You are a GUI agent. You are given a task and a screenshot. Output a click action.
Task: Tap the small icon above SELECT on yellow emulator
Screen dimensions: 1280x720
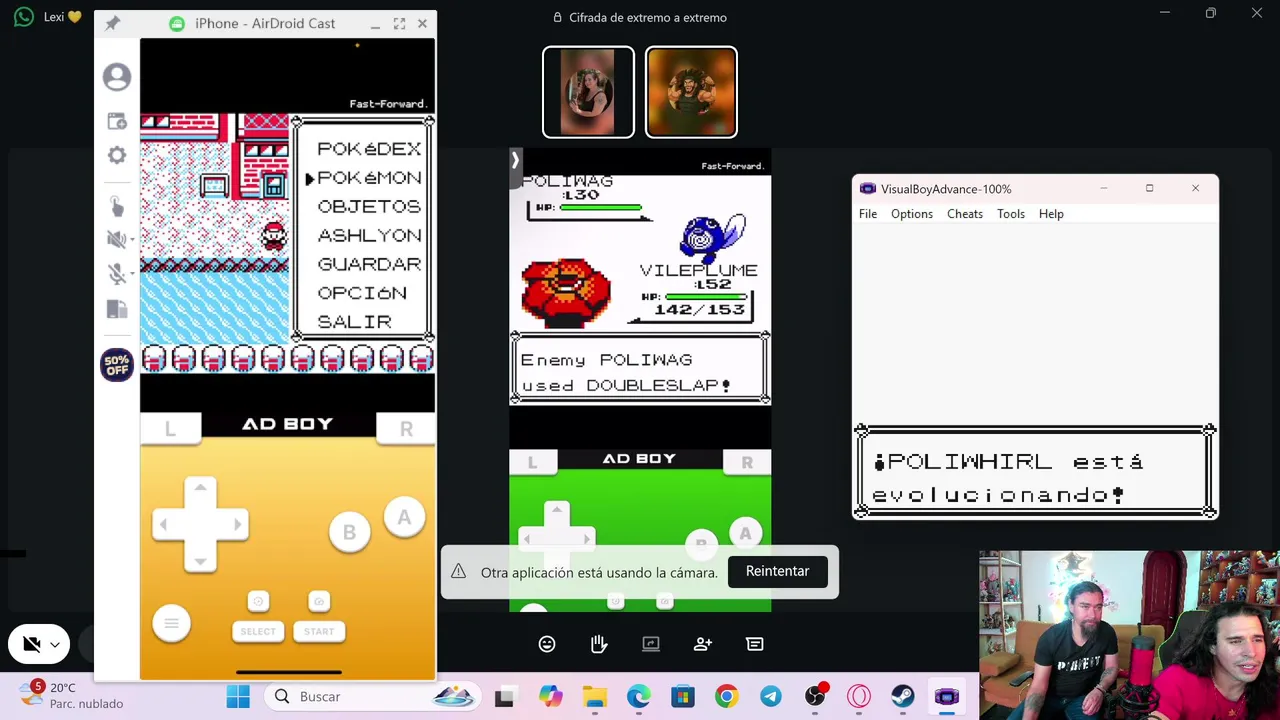pos(258,601)
